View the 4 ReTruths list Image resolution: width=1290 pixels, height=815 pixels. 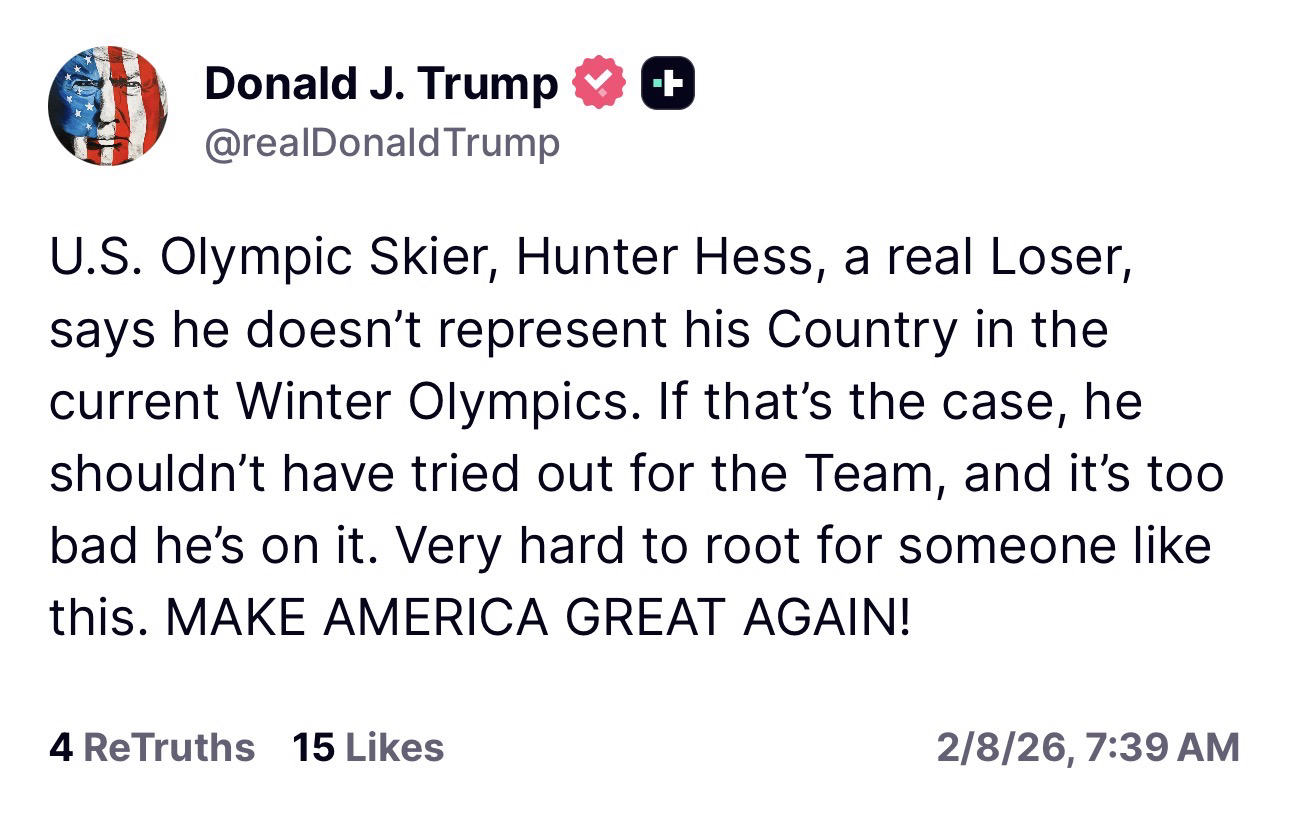(152, 747)
